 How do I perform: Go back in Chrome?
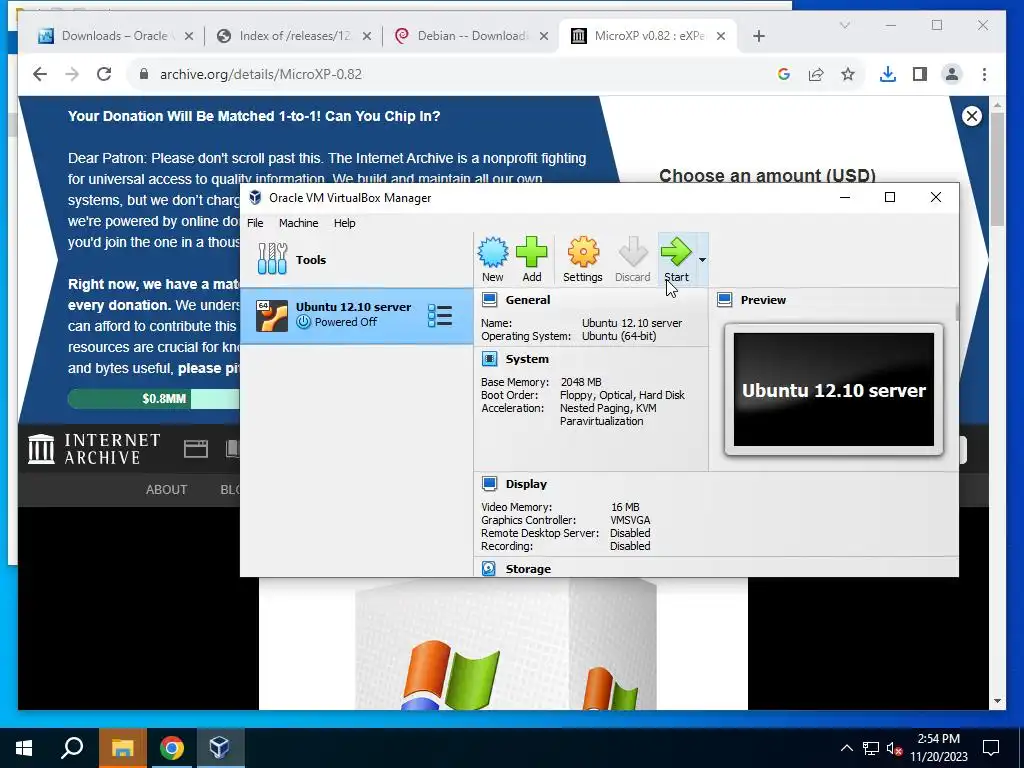40,74
